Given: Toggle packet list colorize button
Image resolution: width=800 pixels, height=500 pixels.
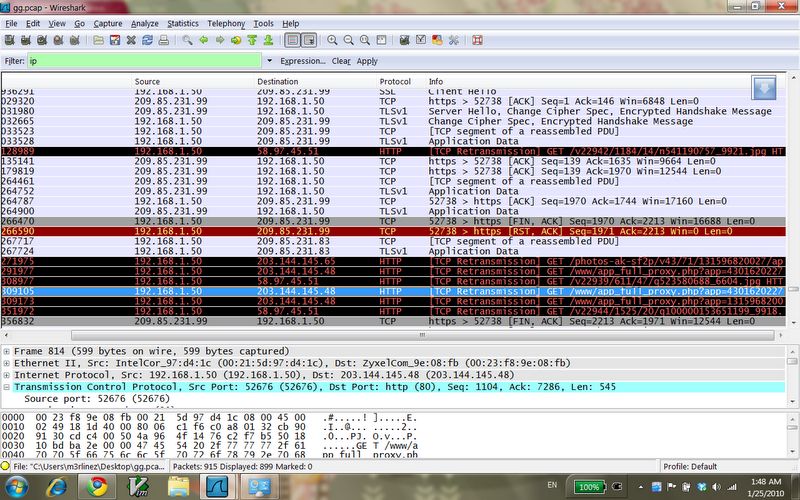Looking at the screenshot, I should pyautogui.click(x=292, y=40).
